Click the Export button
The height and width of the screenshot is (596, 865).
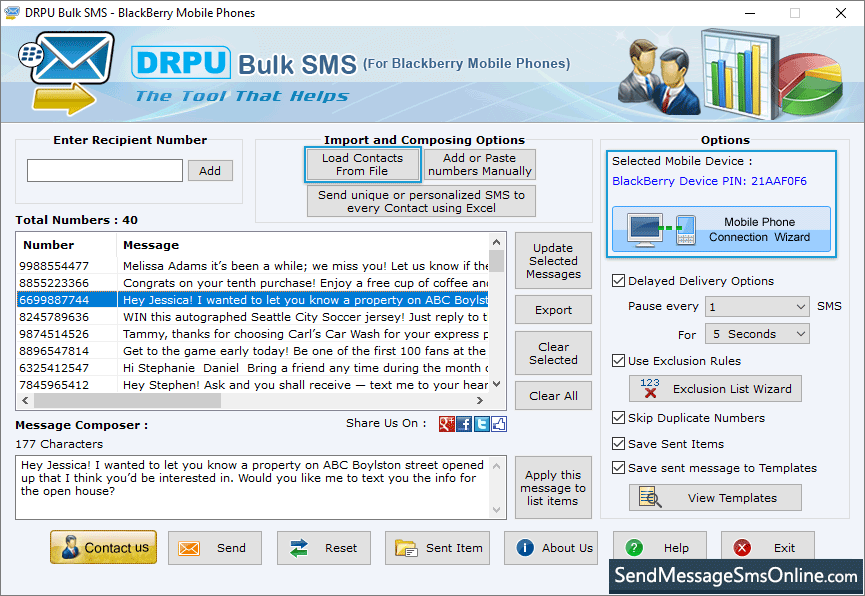click(x=553, y=310)
